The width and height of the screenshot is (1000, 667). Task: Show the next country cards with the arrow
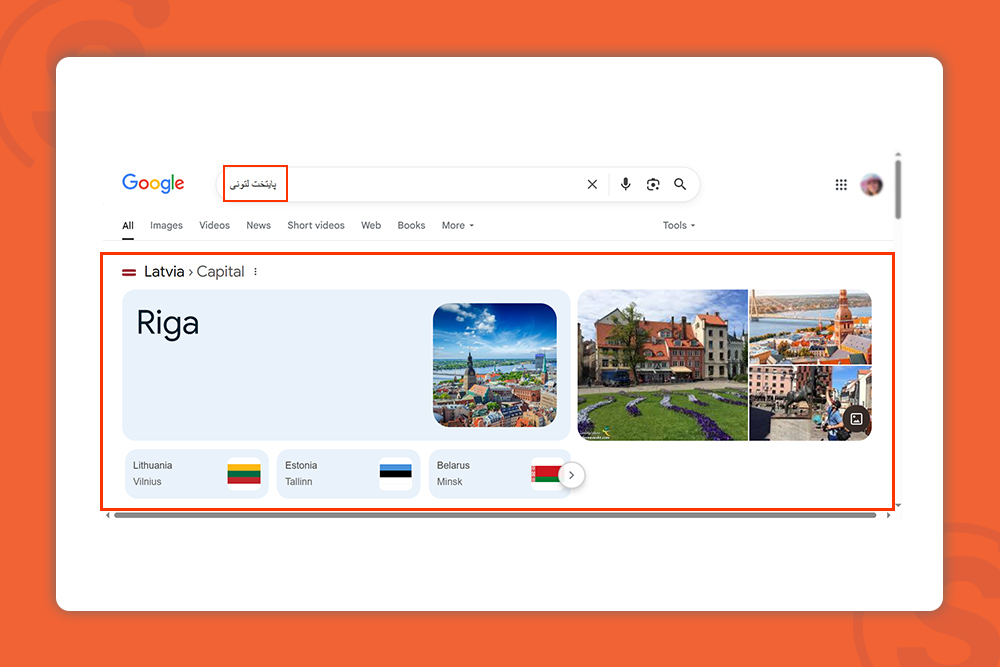571,475
